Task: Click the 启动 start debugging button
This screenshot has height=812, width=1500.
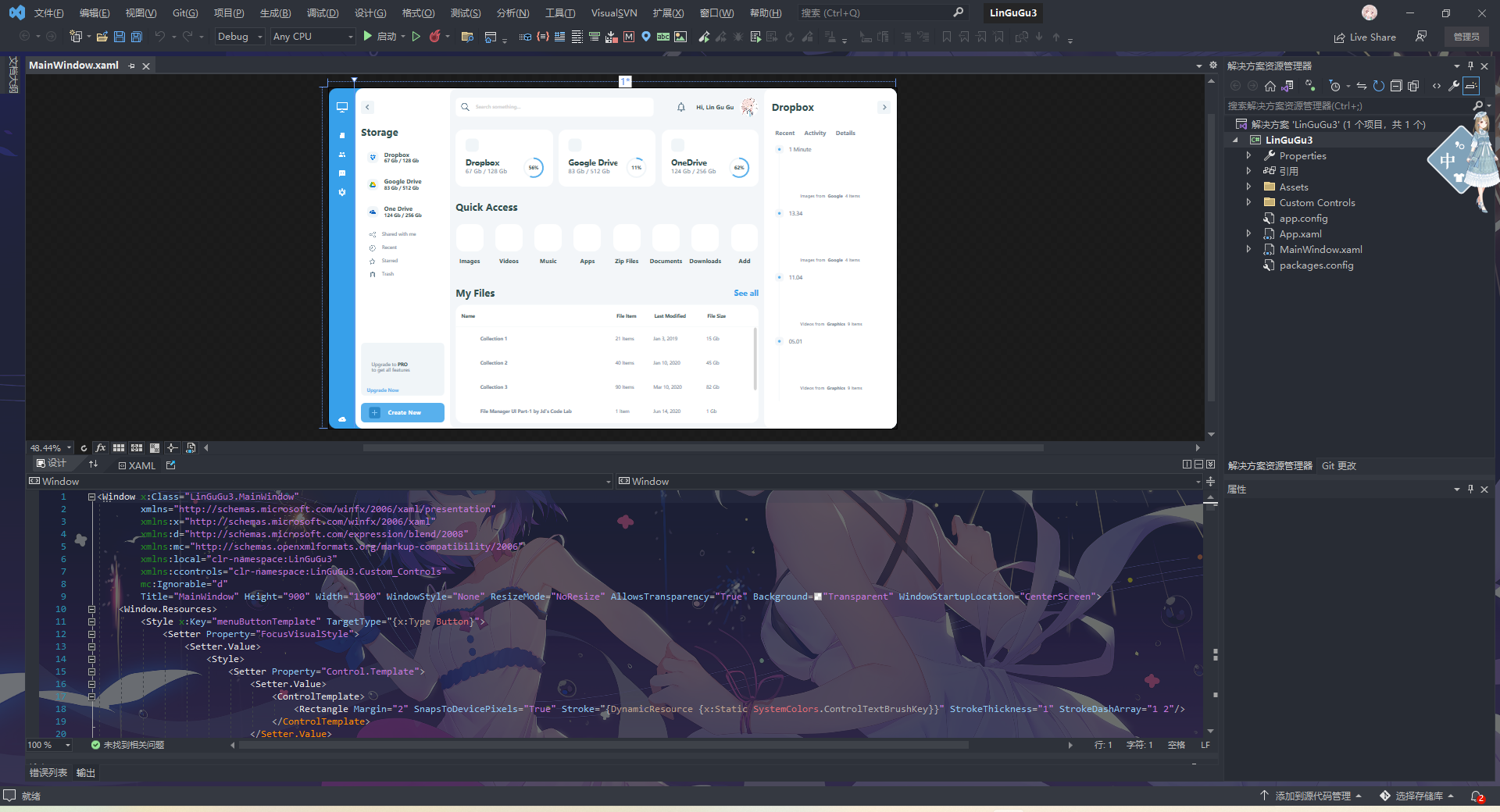Action: [380, 37]
